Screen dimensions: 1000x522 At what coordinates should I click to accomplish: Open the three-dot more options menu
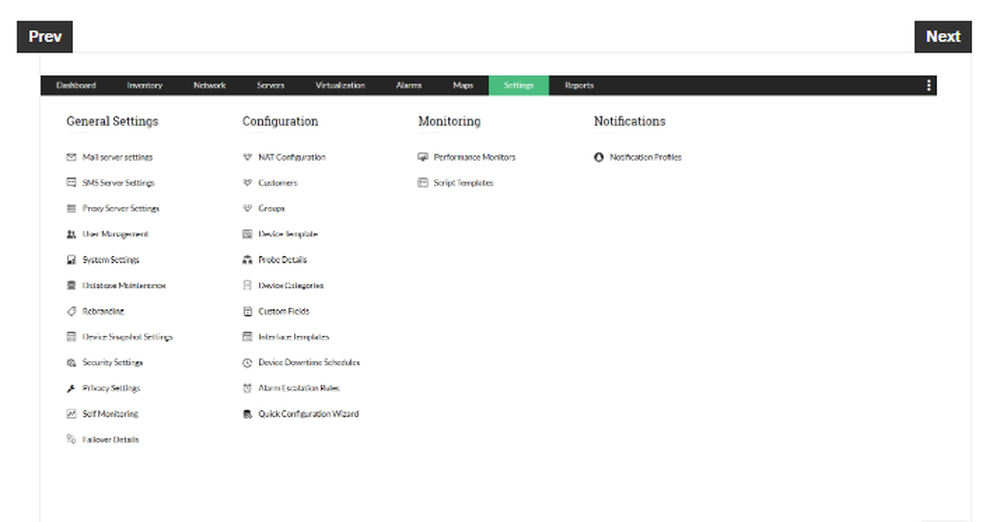pos(929,86)
